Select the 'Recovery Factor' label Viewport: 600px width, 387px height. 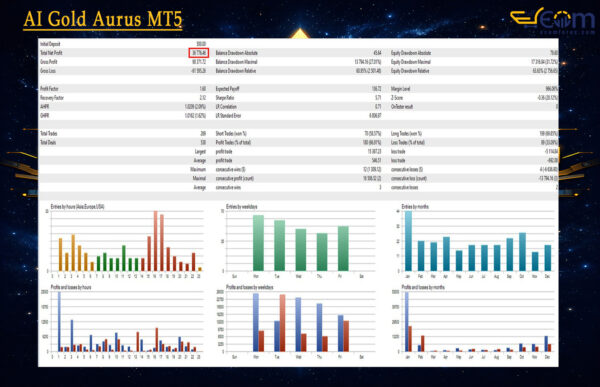tap(52, 98)
